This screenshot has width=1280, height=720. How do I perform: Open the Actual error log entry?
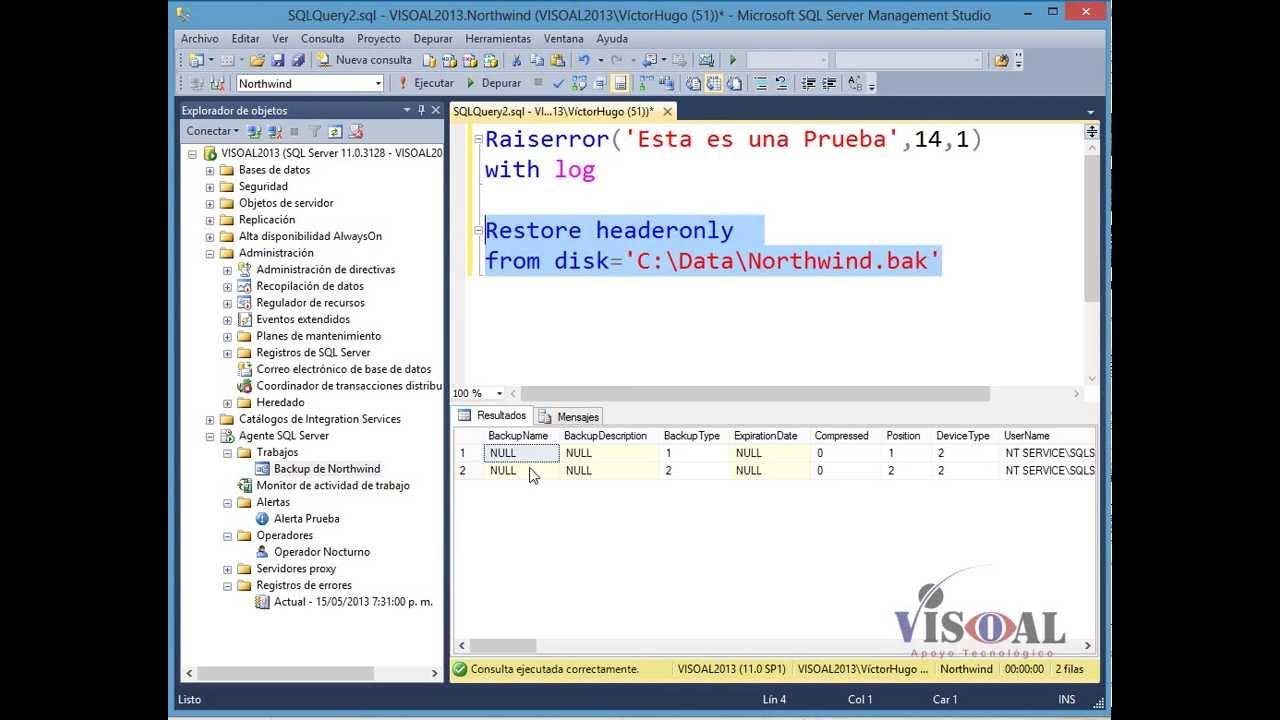pos(353,602)
